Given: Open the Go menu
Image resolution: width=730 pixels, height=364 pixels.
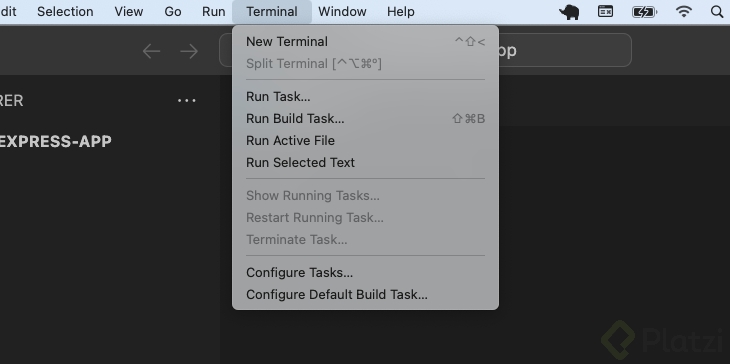Looking at the screenshot, I should click(173, 12).
